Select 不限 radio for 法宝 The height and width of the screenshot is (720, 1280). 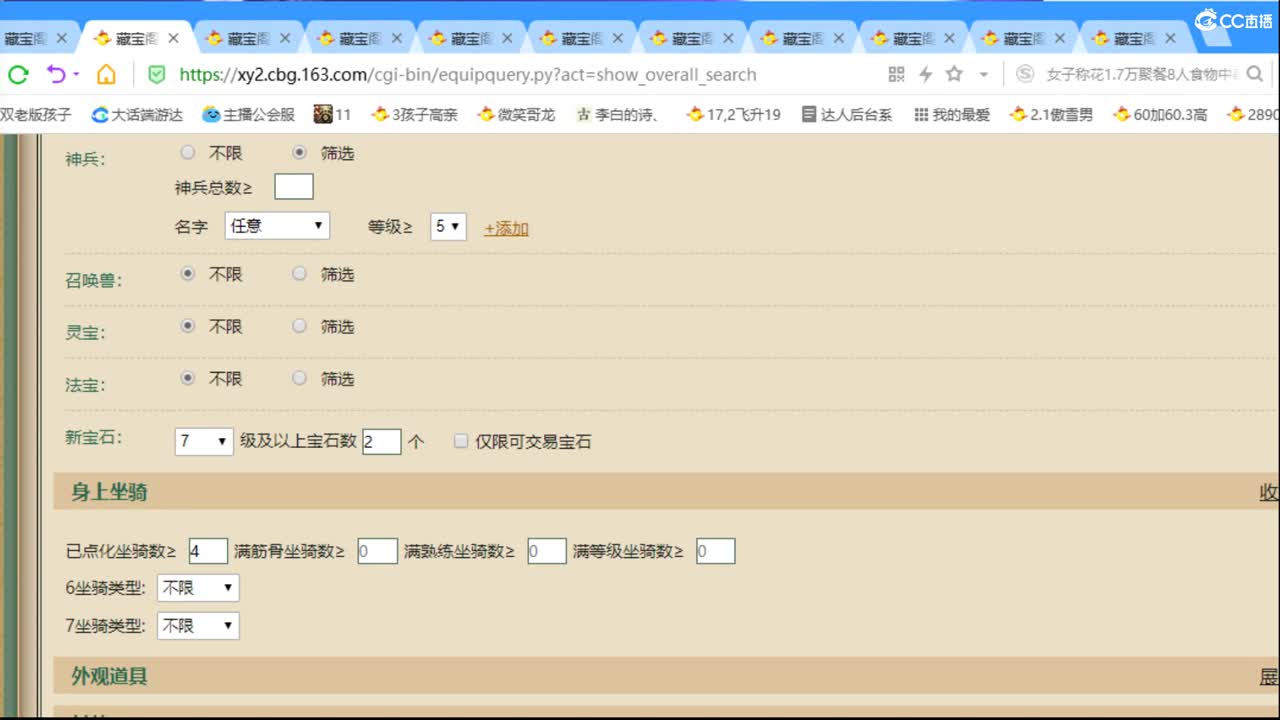coord(188,378)
